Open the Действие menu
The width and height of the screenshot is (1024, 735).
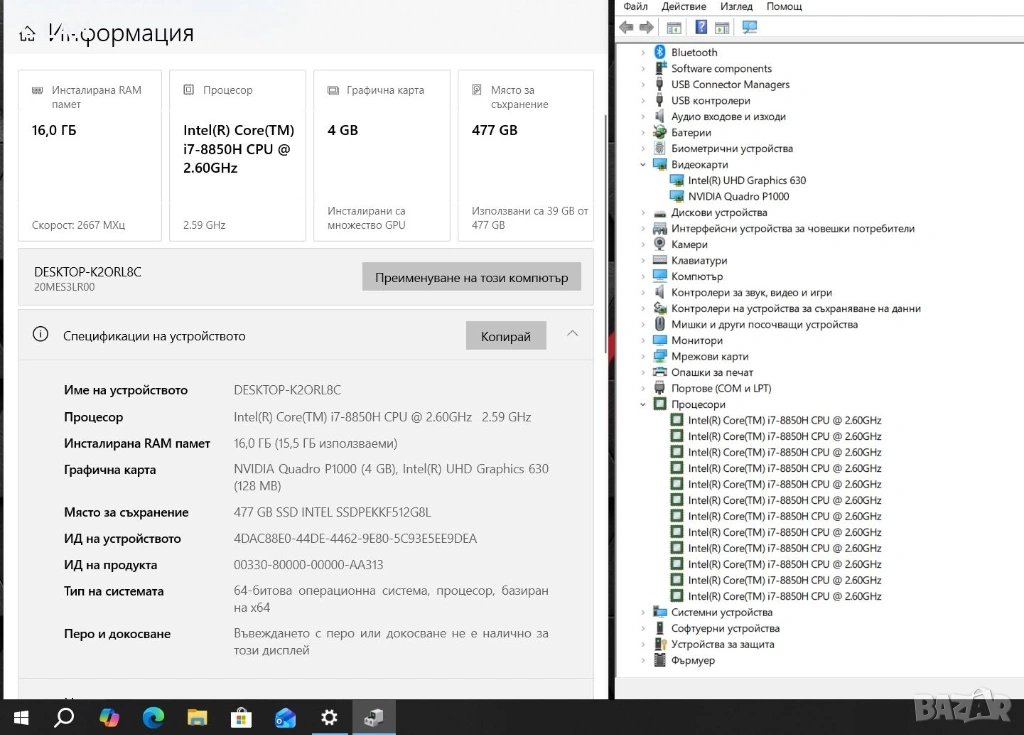point(684,6)
